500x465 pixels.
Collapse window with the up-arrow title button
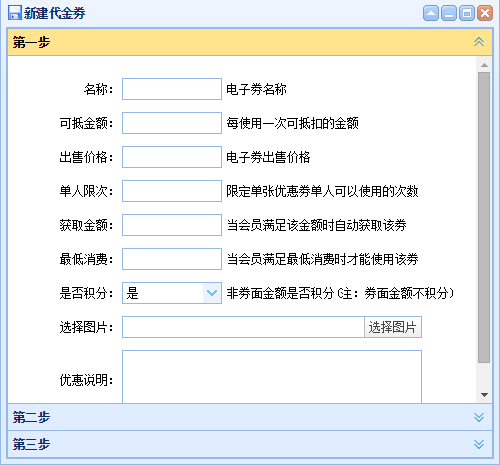pos(431,13)
